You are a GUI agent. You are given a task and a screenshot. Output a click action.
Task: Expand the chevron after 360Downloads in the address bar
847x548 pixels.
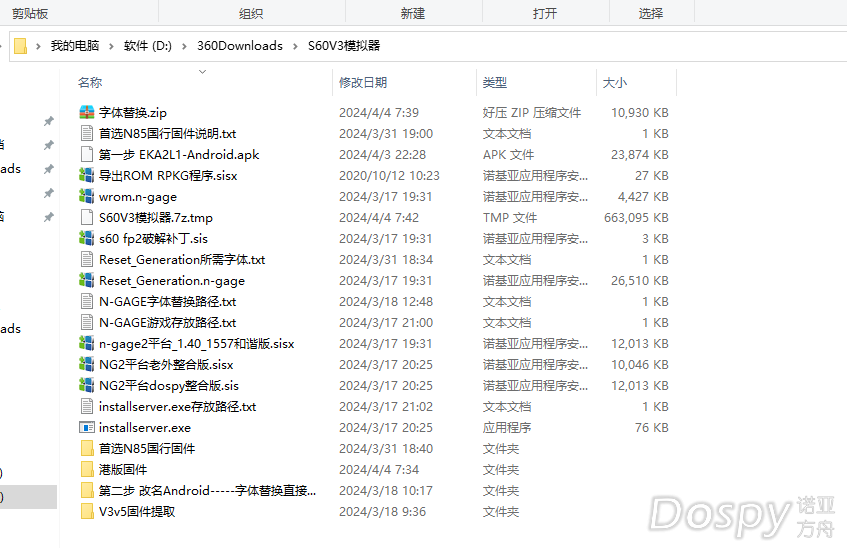[x=295, y=46]
